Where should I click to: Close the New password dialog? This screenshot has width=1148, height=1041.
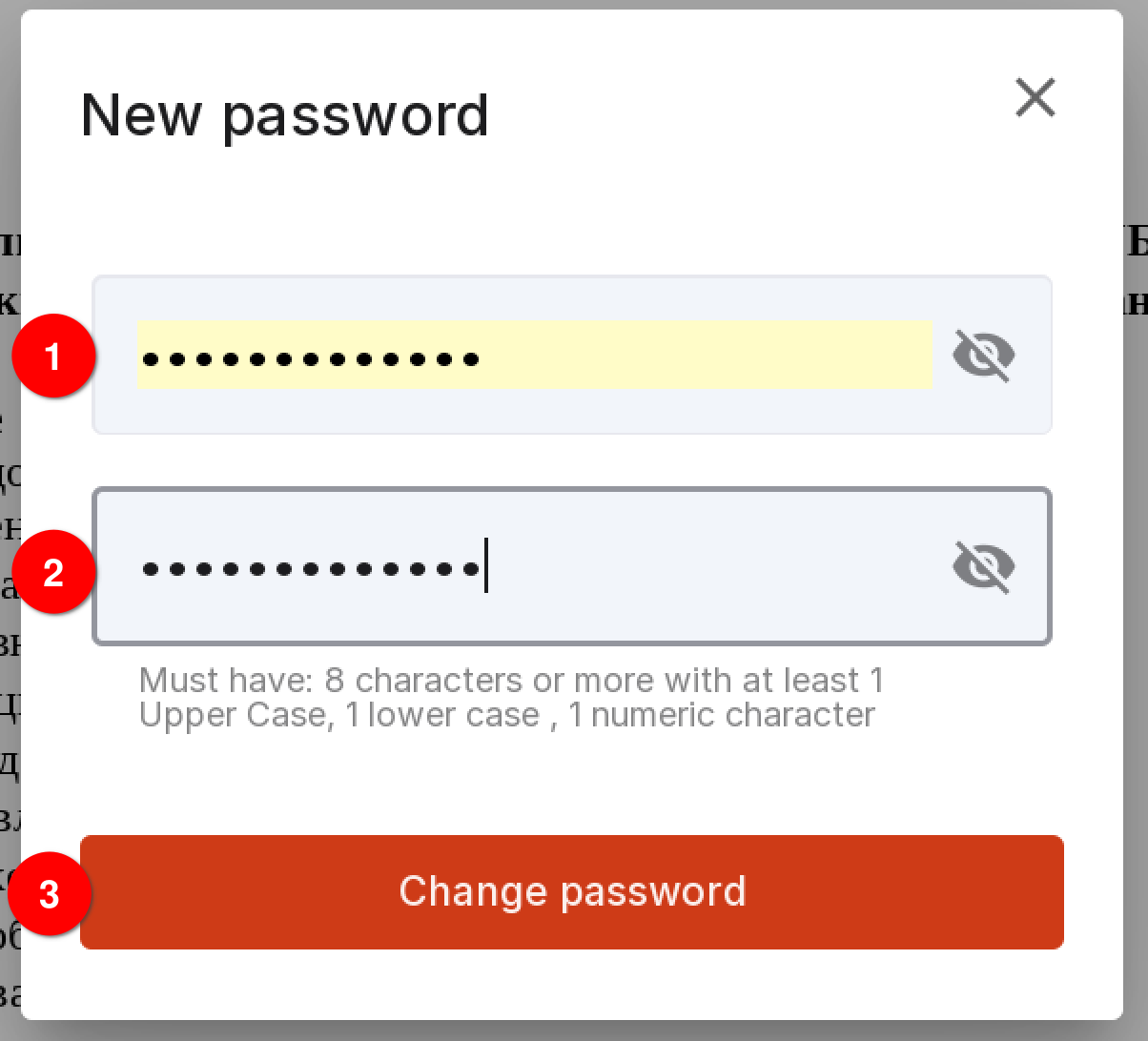pos(1035,97)
